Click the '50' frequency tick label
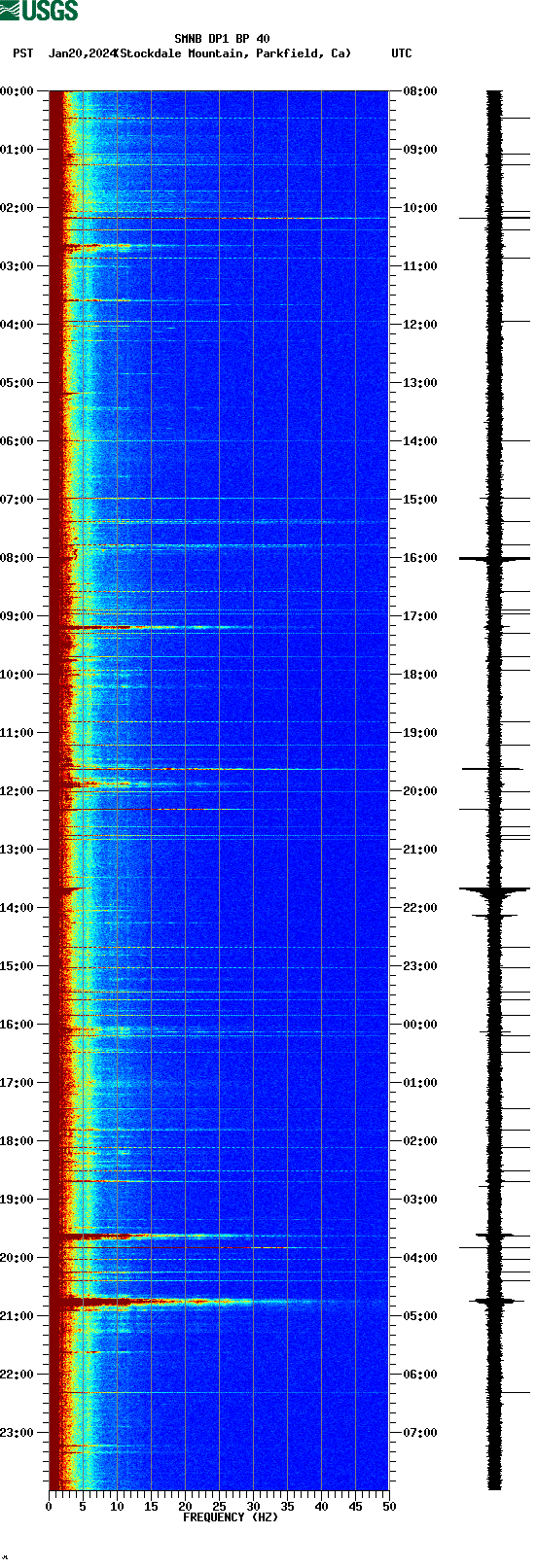Screen dimensions: 537x1568 pos(389,1508)
